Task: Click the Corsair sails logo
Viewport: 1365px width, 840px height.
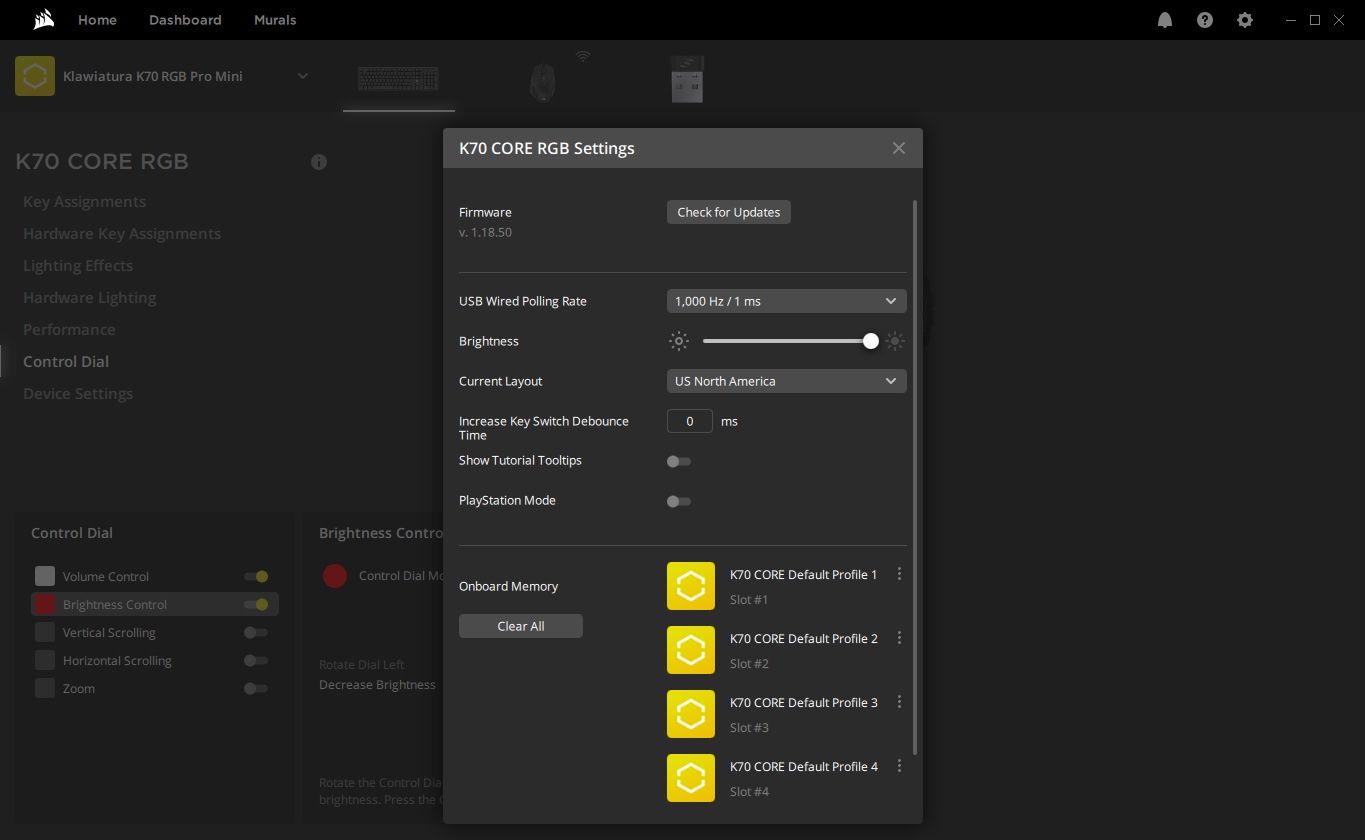Action: click(43, 20)
